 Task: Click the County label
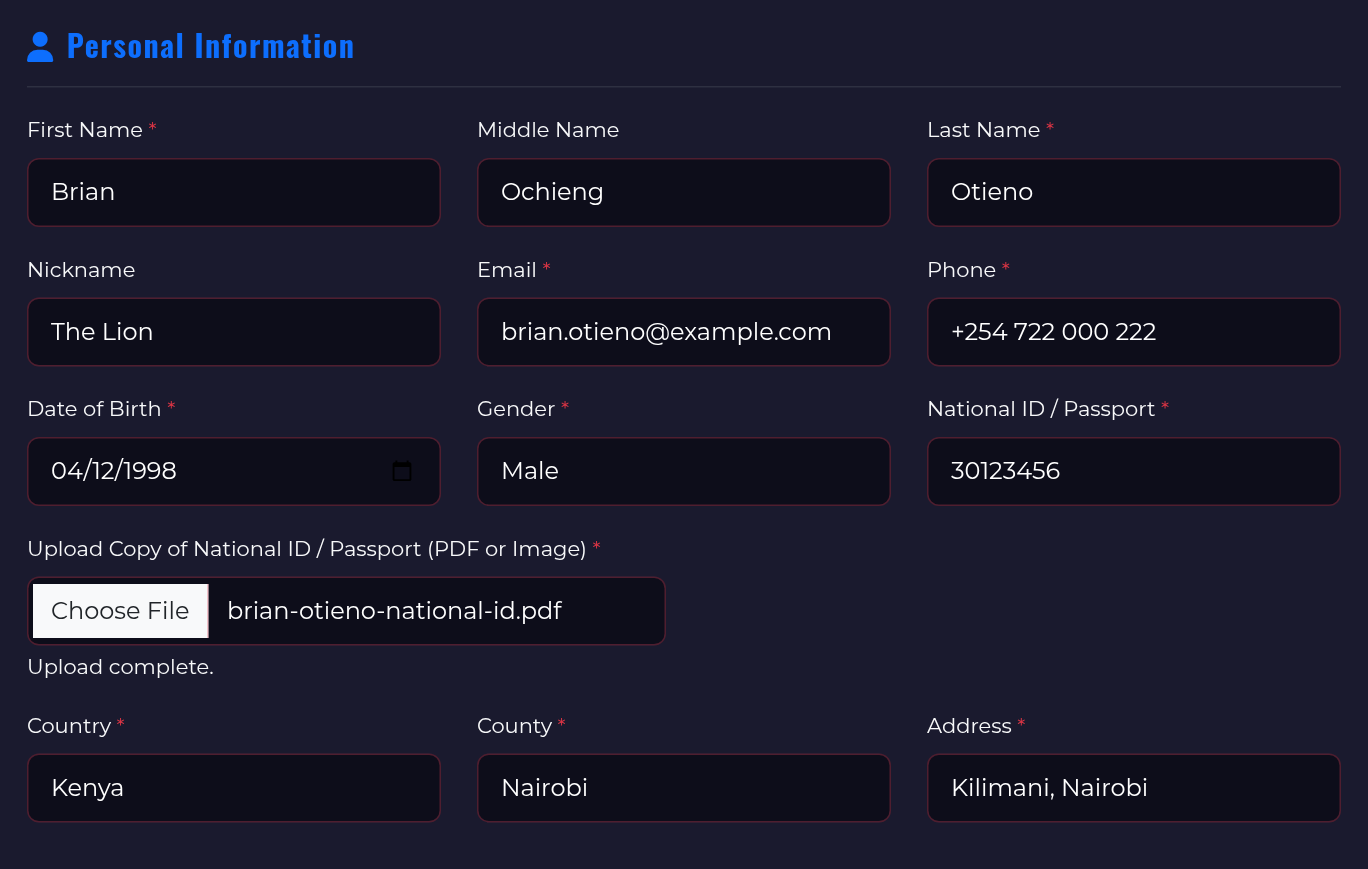pos(515,726)
